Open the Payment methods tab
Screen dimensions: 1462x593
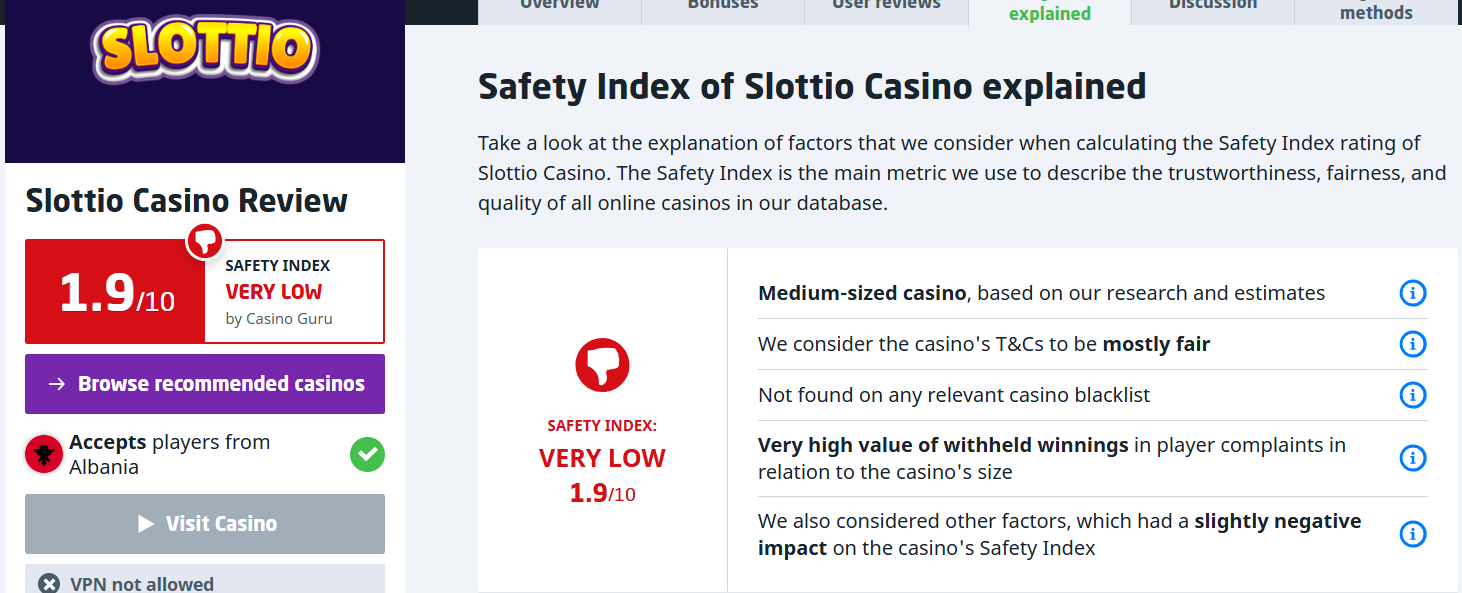pos(1376,10)
